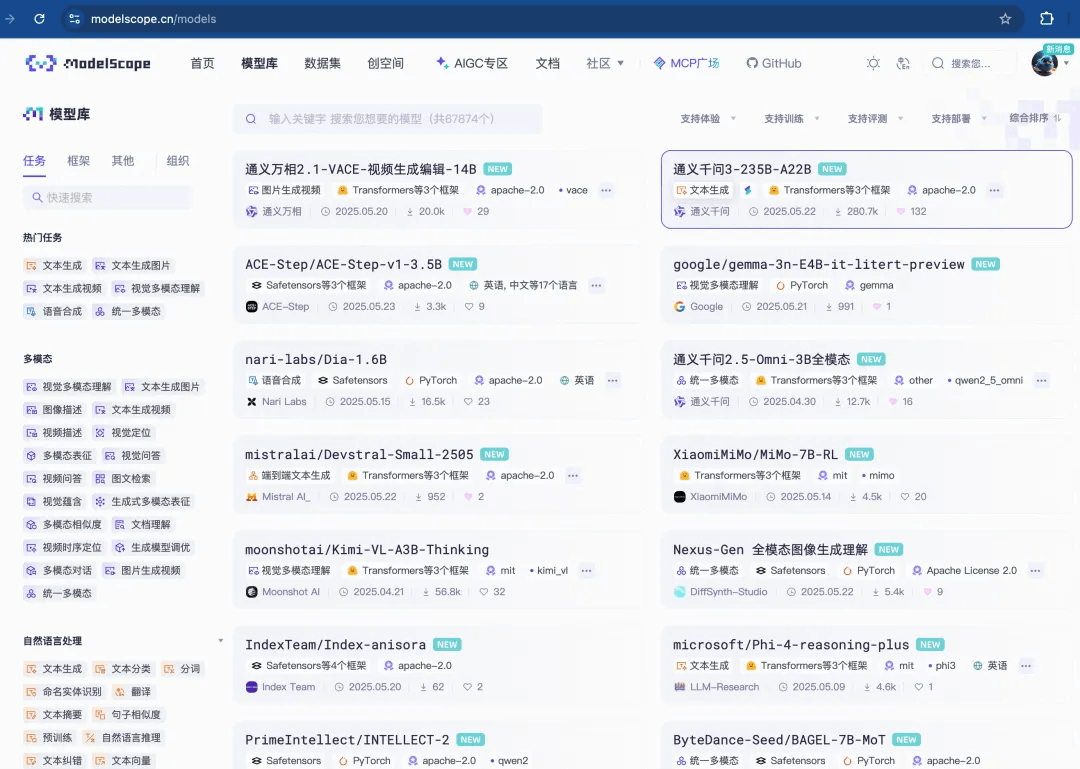Open 数据集 in top navigation
This screenshot has height=769, width=1080.
(322, 63)
